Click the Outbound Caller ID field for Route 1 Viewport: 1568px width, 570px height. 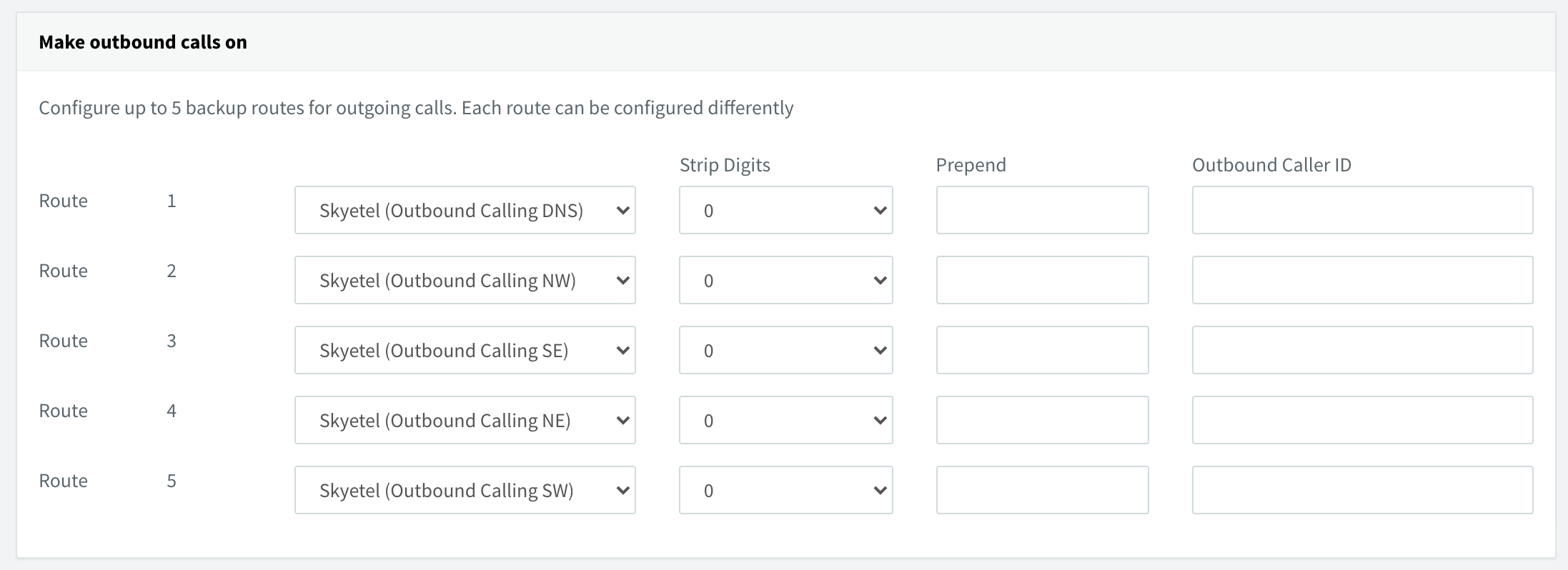pyautogui.click(x=1363, y=210)
